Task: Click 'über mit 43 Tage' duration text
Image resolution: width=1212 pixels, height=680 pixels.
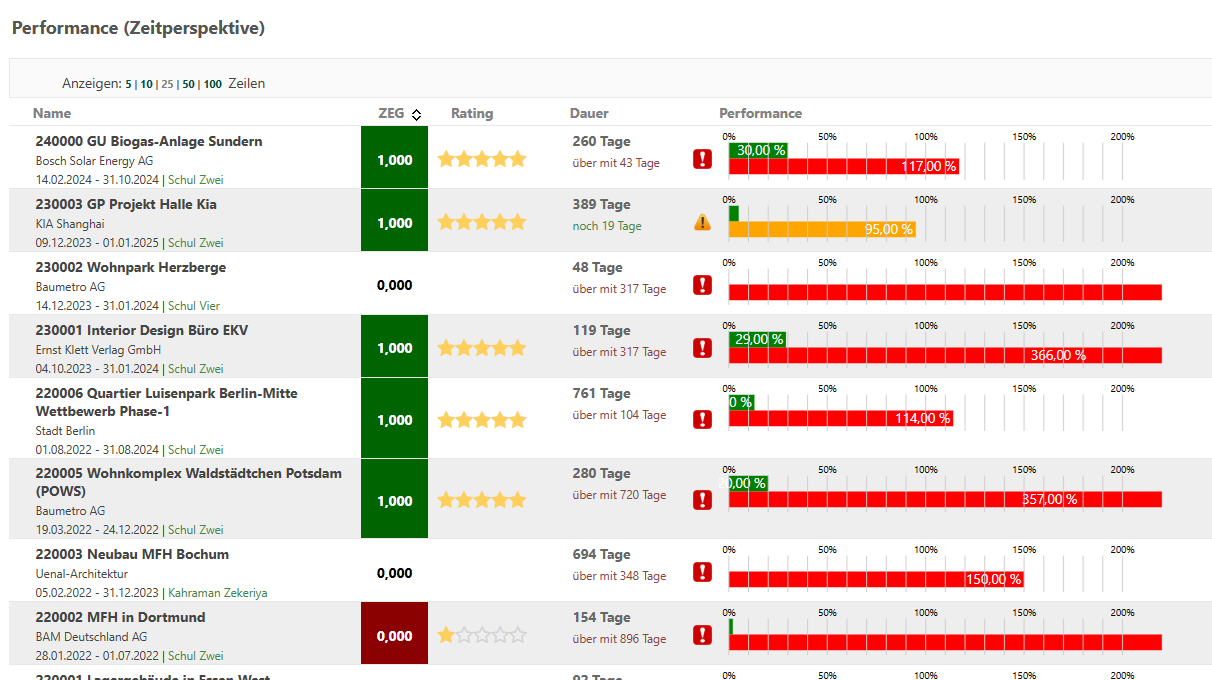Action: coord(616,163)
